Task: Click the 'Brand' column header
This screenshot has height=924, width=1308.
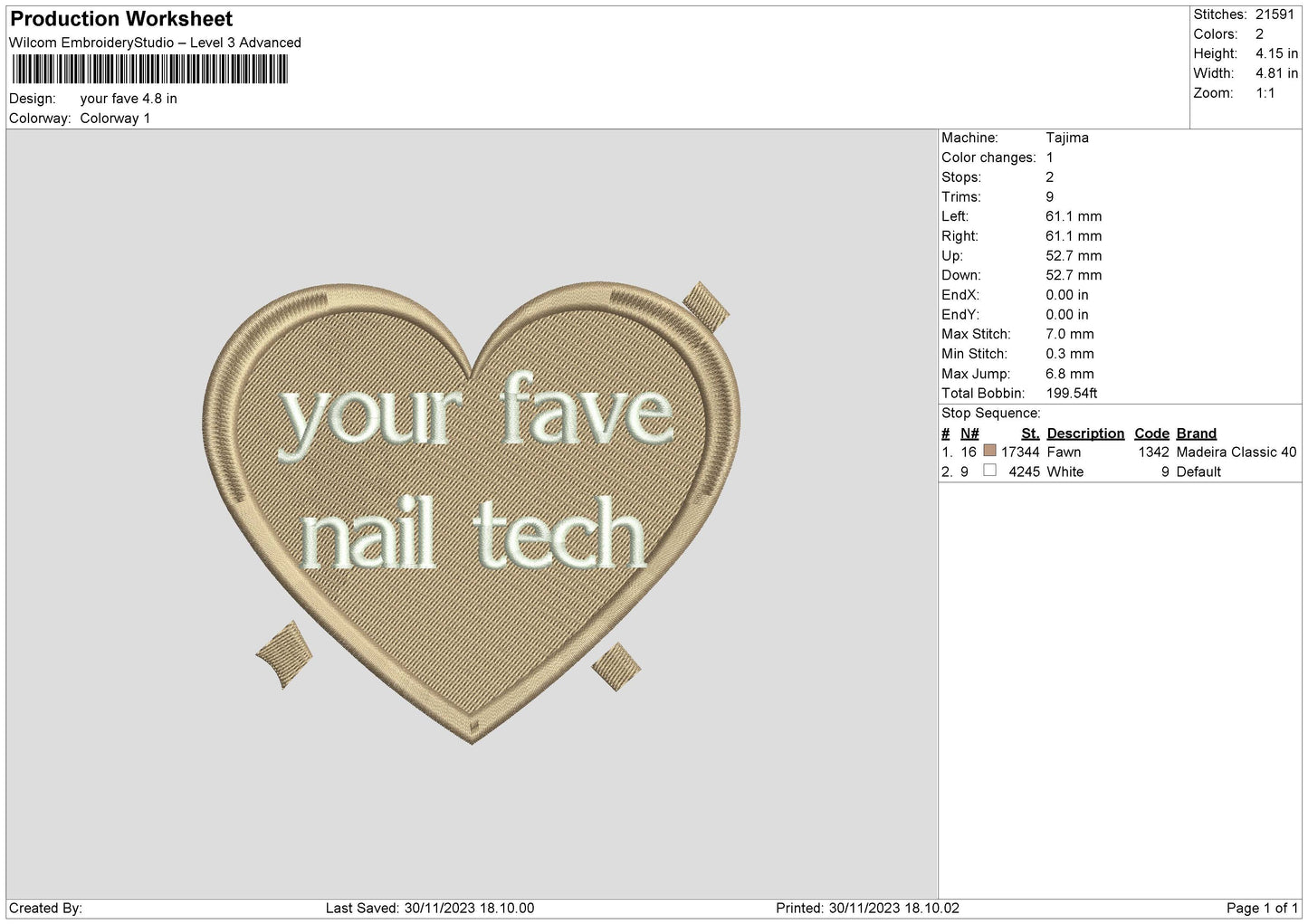Action: (x=1197, y=433)
